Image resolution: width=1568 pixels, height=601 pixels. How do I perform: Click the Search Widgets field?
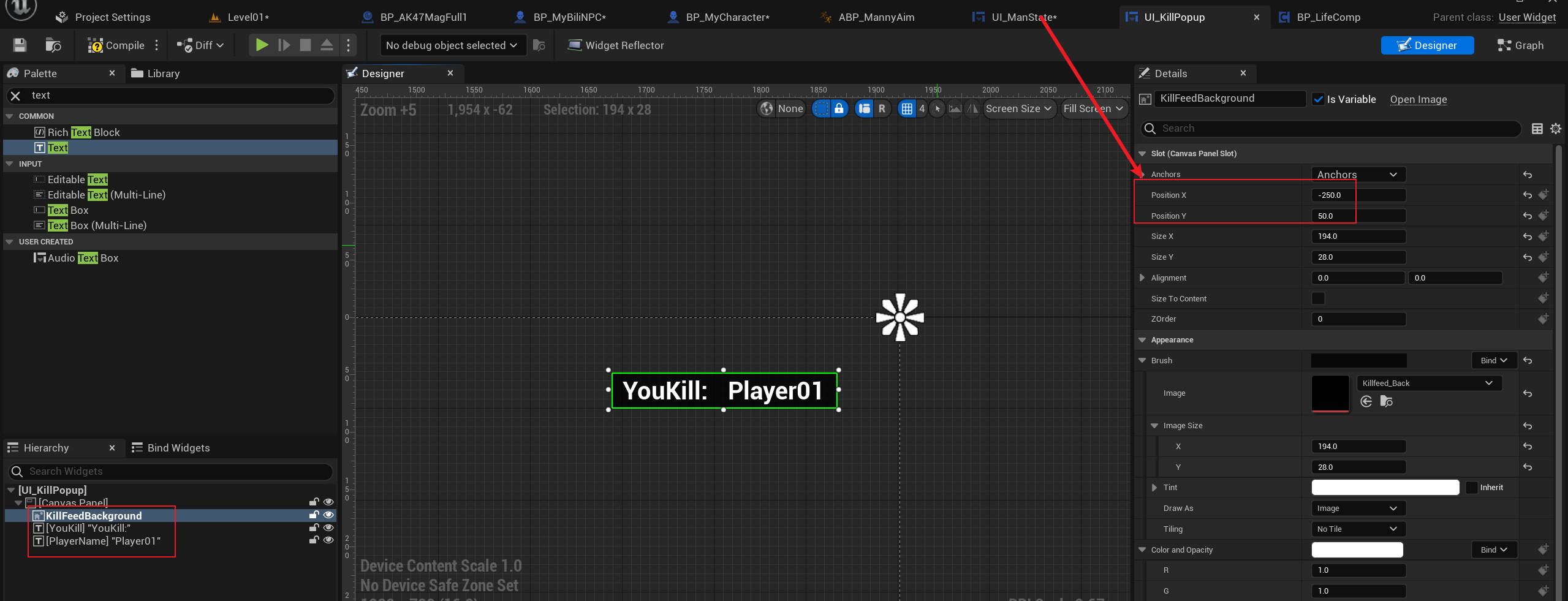tap(172, 471)
